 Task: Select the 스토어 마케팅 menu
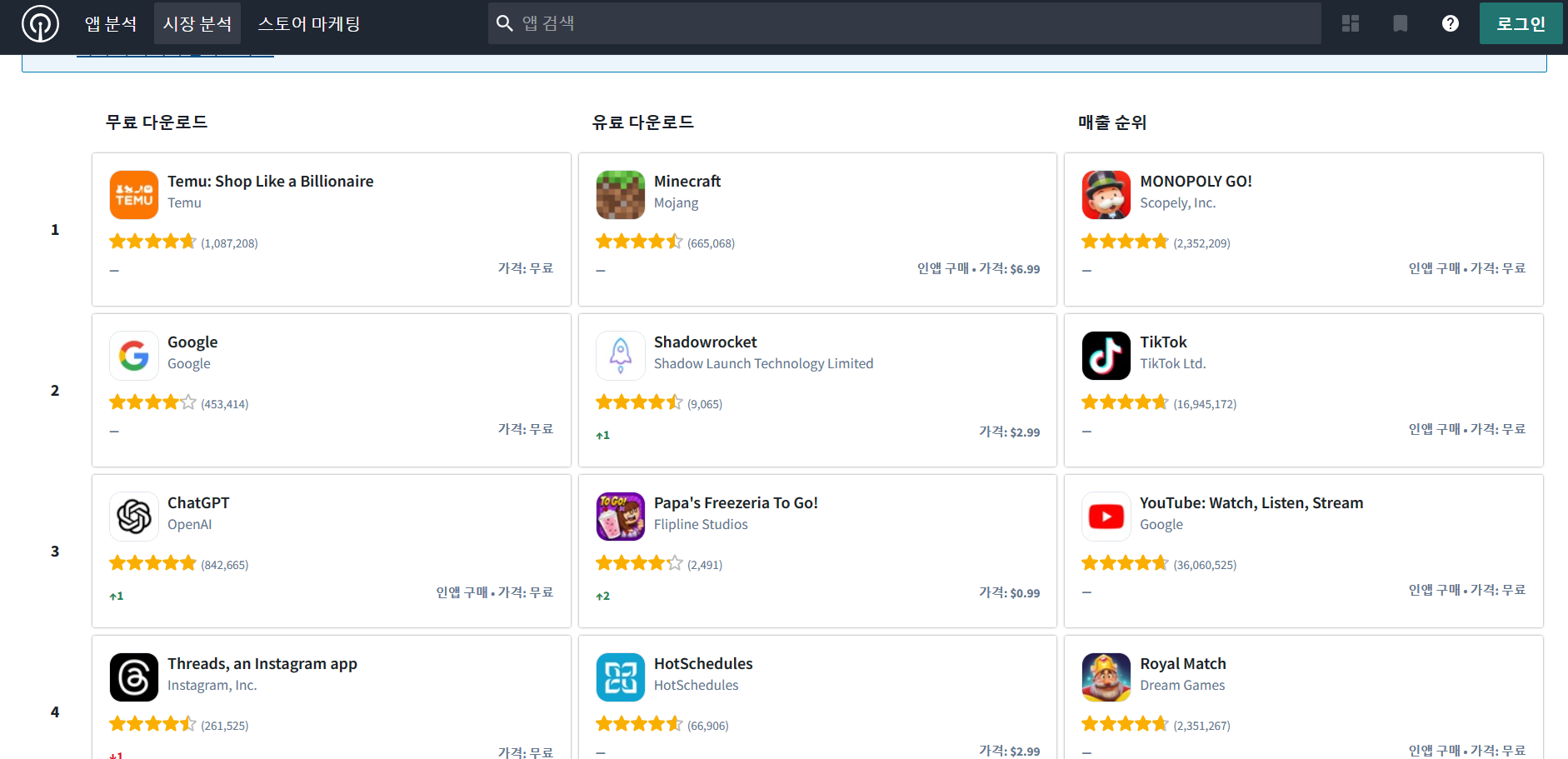point(309,23)
